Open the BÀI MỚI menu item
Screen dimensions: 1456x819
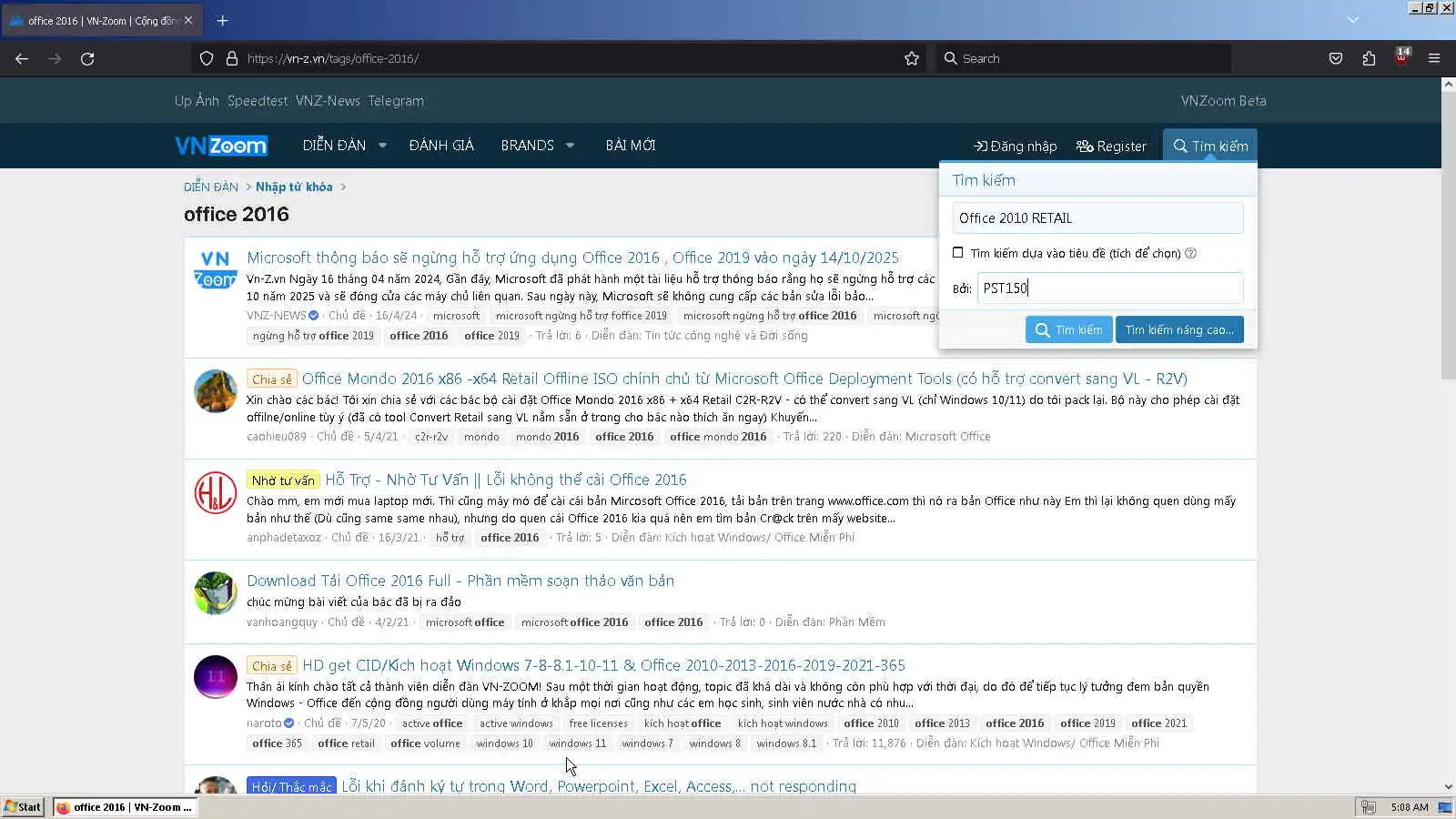[631, 146]
